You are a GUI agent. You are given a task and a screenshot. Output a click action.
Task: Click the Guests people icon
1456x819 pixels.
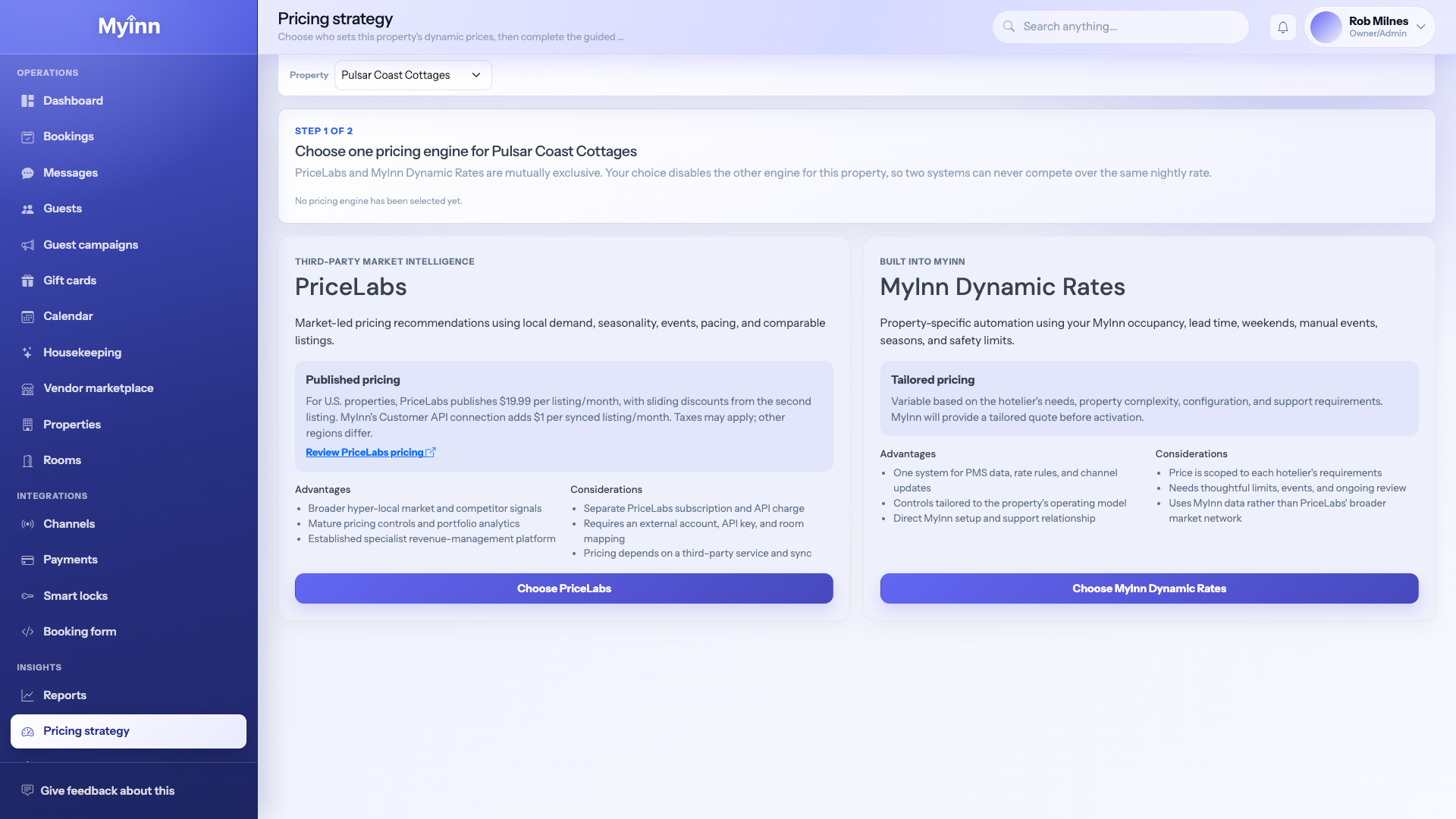click(28, 209)
